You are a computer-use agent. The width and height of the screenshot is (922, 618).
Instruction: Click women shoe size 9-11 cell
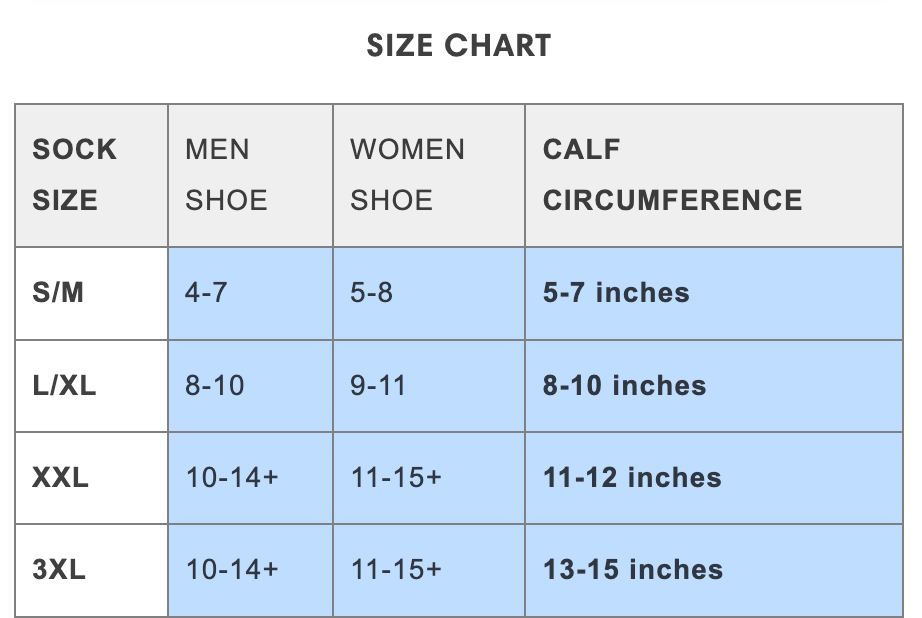[x=378, y=386]
